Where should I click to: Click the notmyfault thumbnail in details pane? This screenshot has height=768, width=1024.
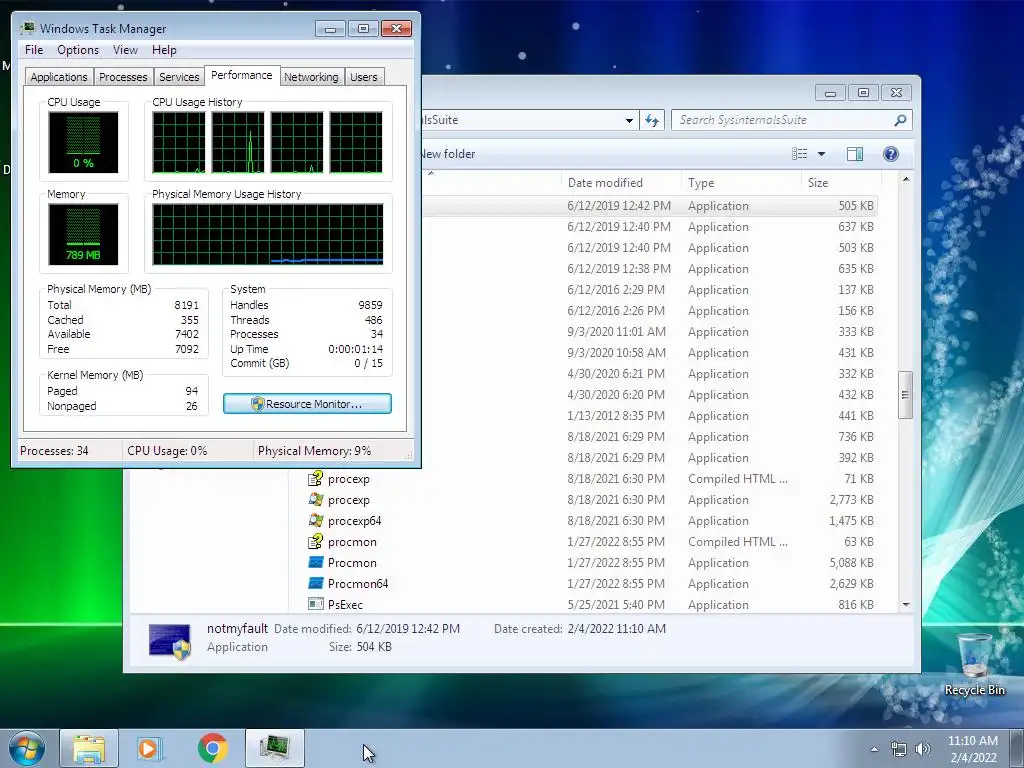(x=170, y=641)
